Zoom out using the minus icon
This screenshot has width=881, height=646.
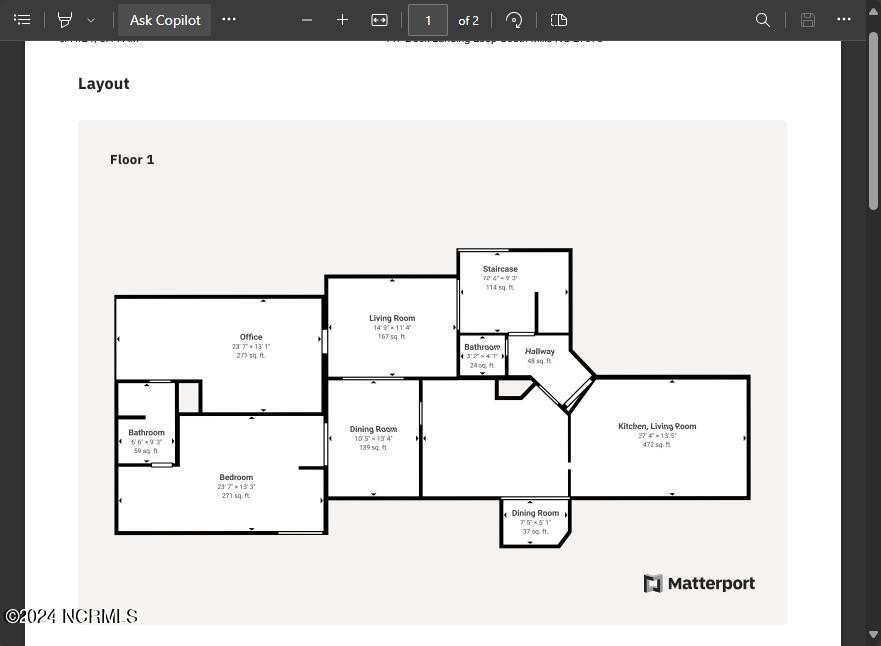307,20
